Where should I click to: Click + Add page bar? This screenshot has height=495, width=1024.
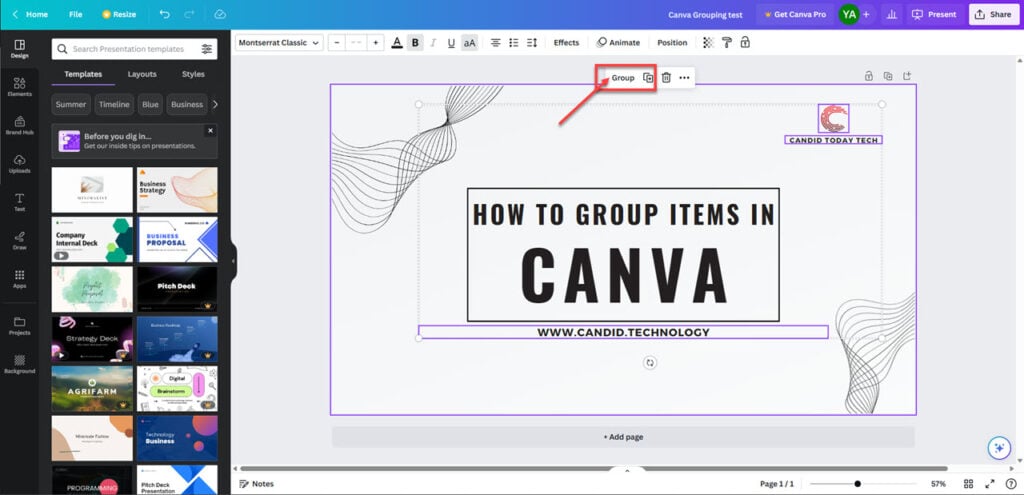(x=623, y=437)
